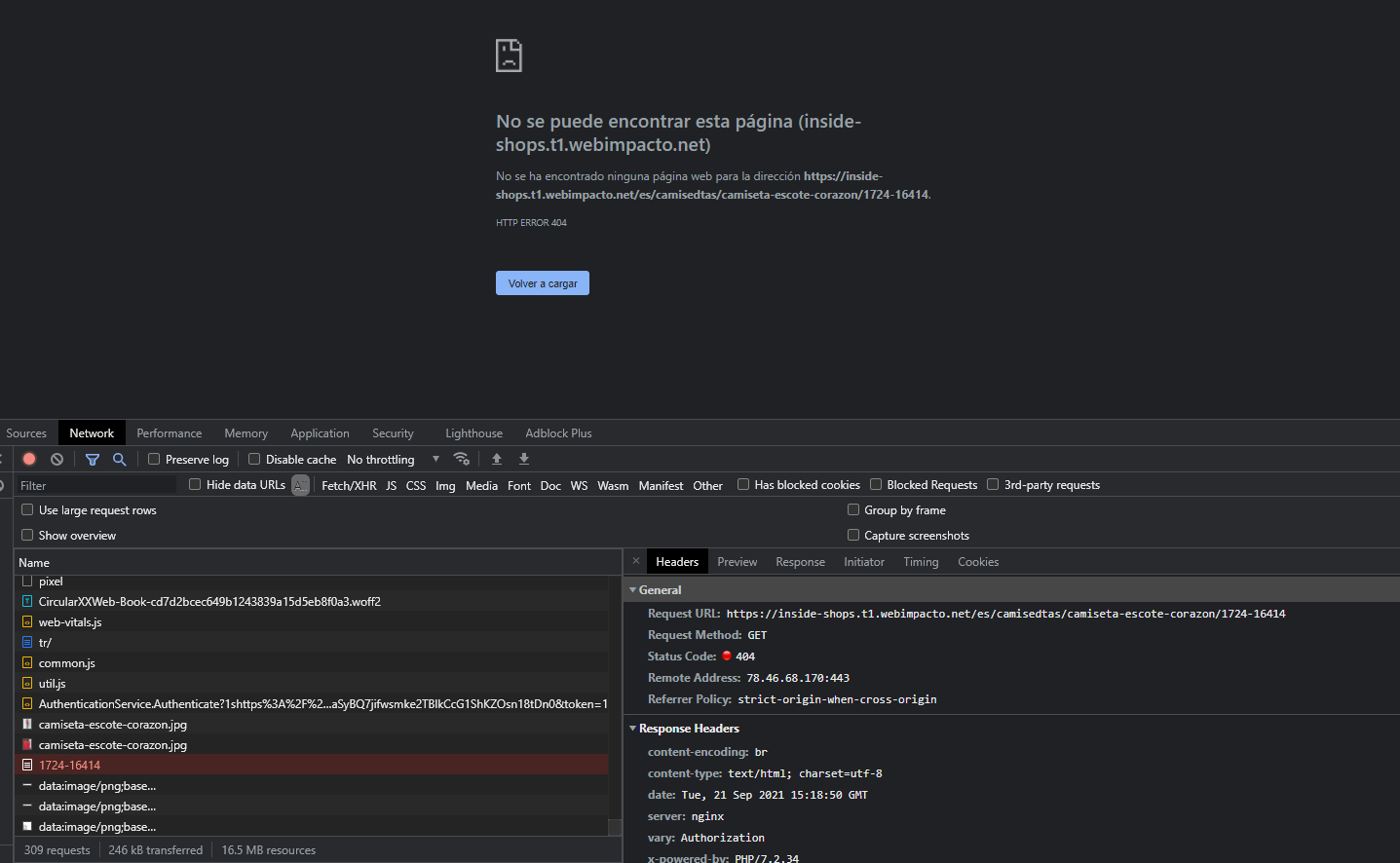Open the Timing detail tab
Screen dimensions: 1400x863
tap(921, 562)
